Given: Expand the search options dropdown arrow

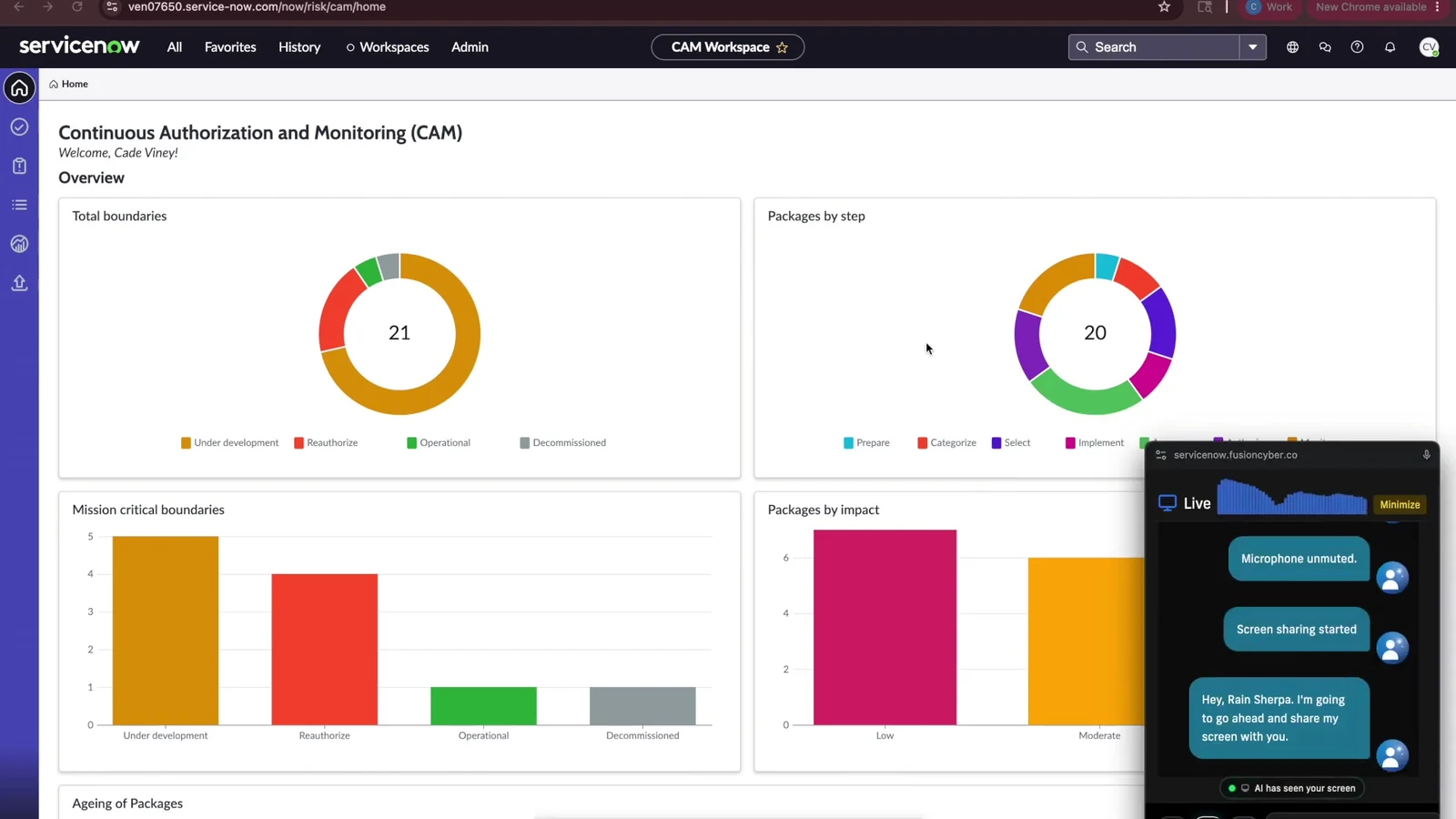Looking at the screenshot, I should pos(1253,47).
